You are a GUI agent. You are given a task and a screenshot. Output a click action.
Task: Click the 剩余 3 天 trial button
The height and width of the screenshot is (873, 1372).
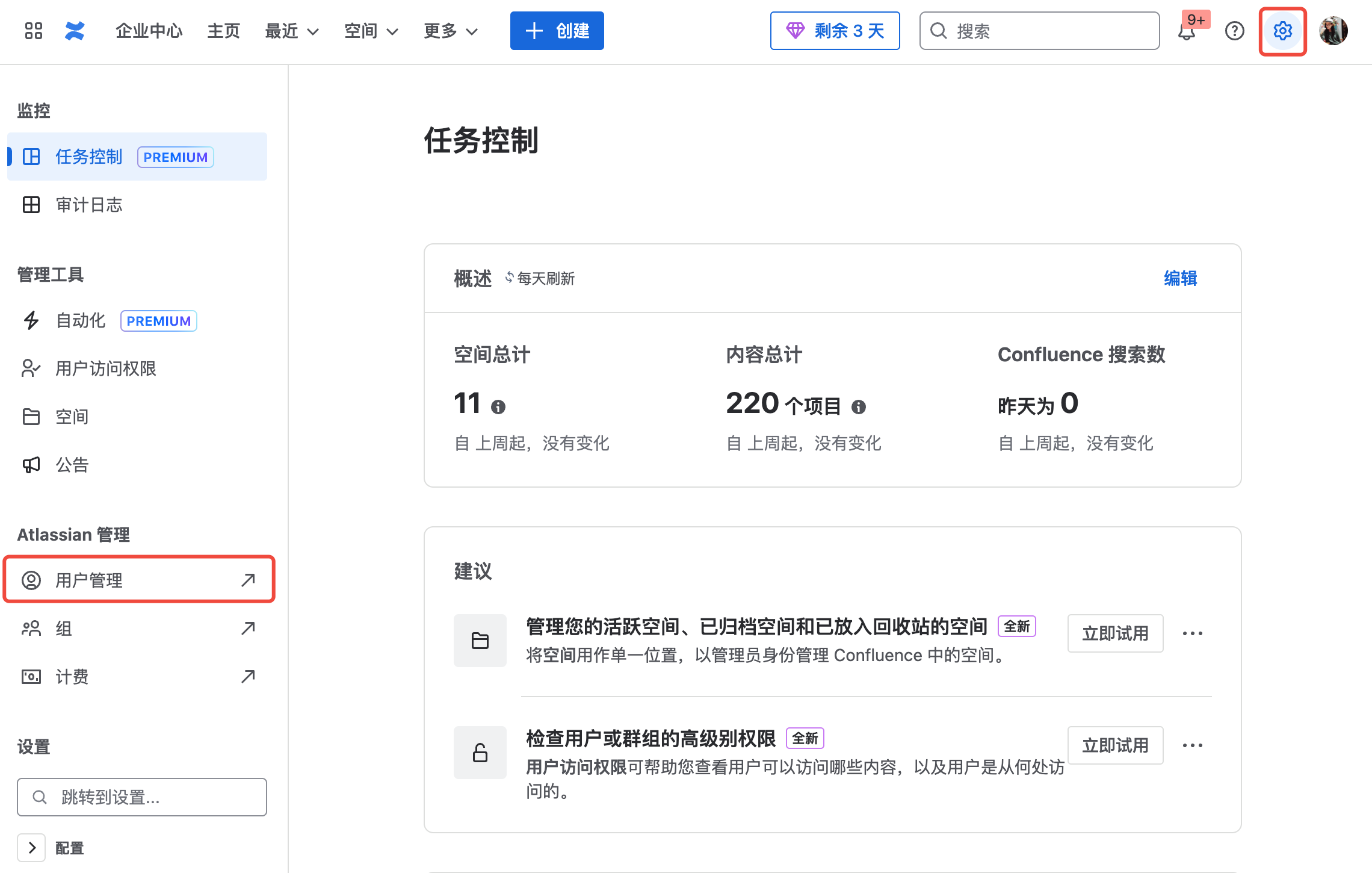835,31
